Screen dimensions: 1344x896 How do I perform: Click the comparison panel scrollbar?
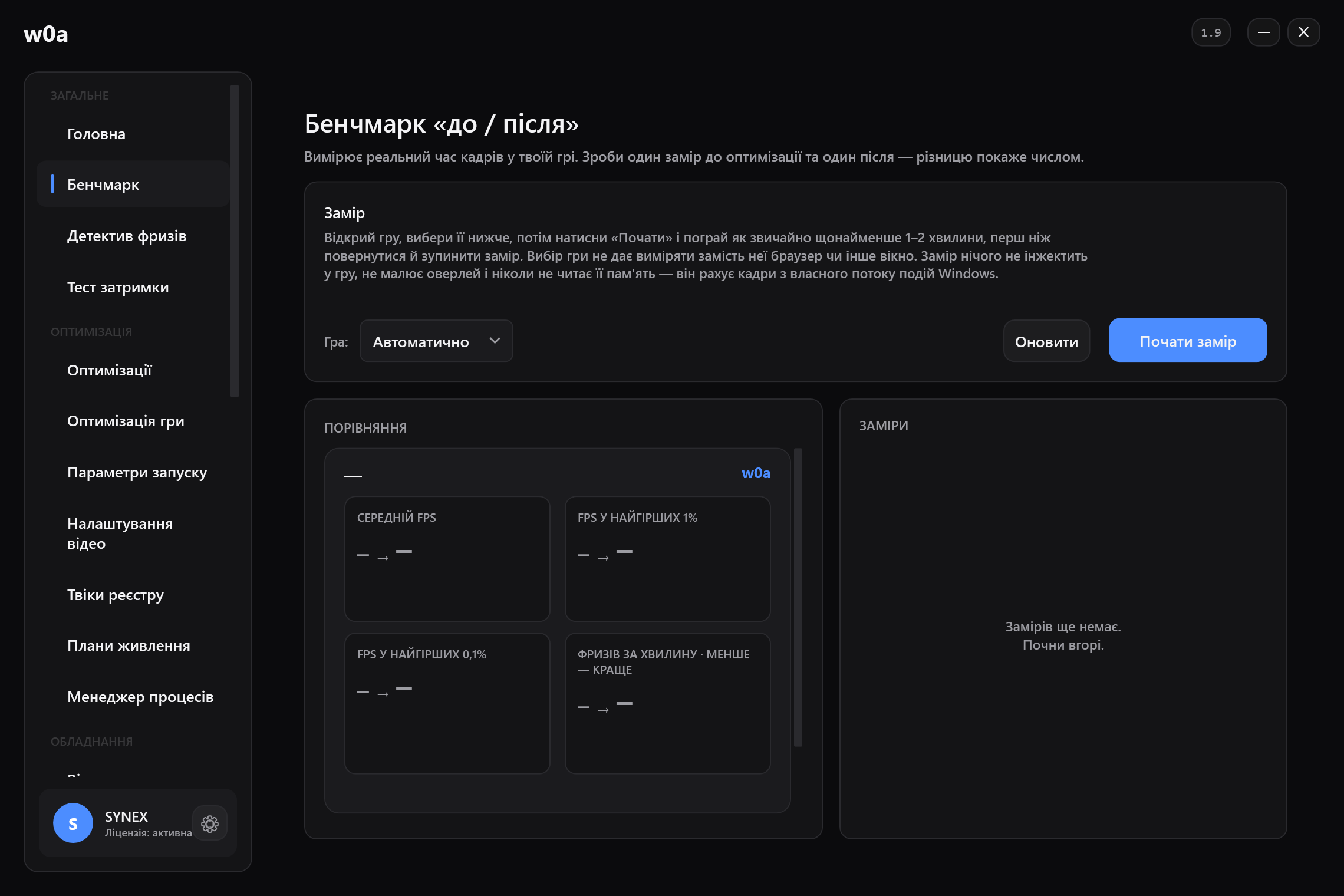tap(798, 597)
